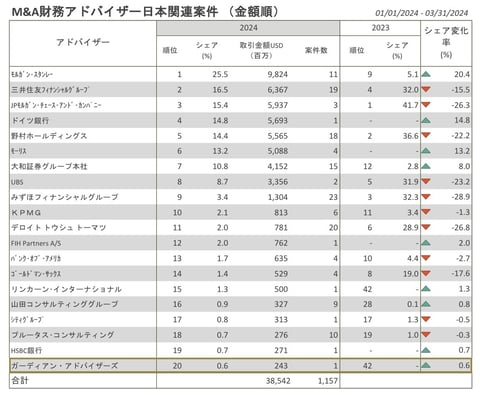Click the total deal count 1,157
The height and width of the screenshot is (395, 480).
327,381
